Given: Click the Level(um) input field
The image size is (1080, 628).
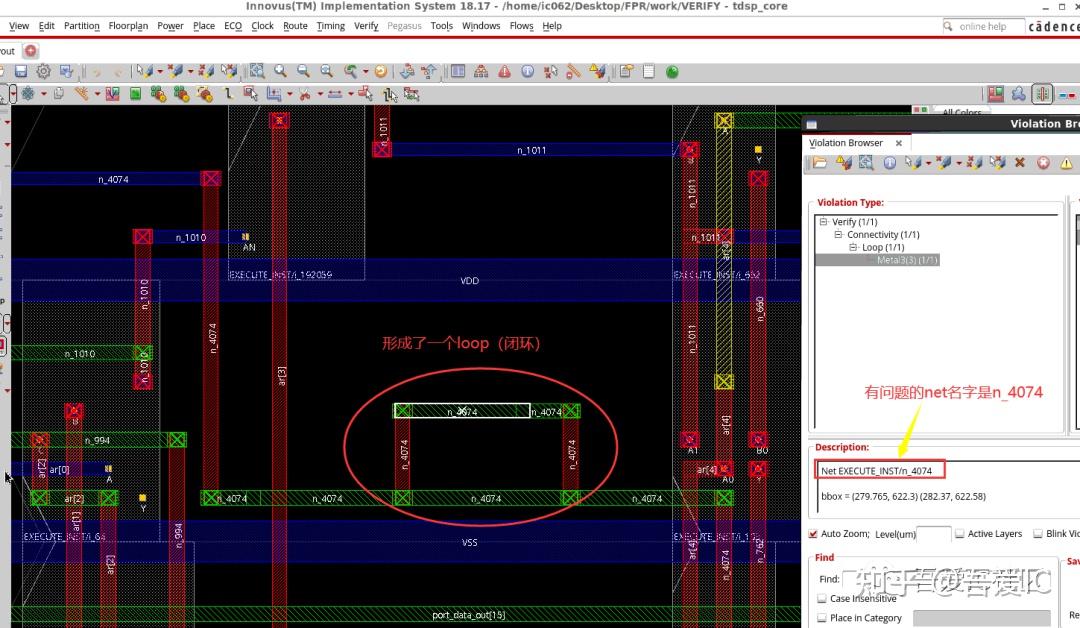Looking at the screenshot, I should [933, 534].
